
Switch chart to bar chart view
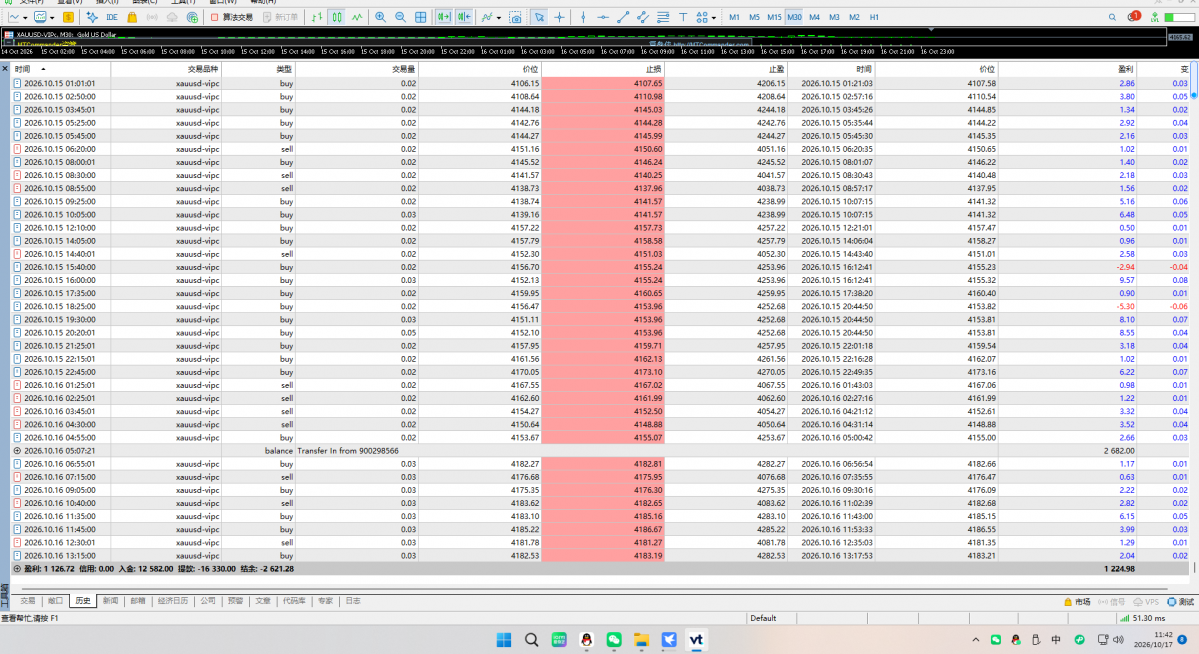317,17
